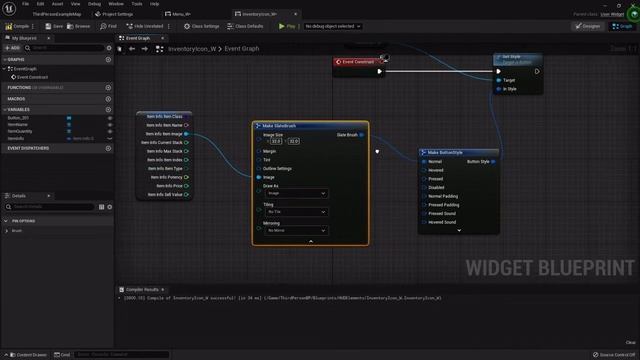Click the Button Style output pin
The height and width of the screenshot is (360, 640).
point(493,162)
